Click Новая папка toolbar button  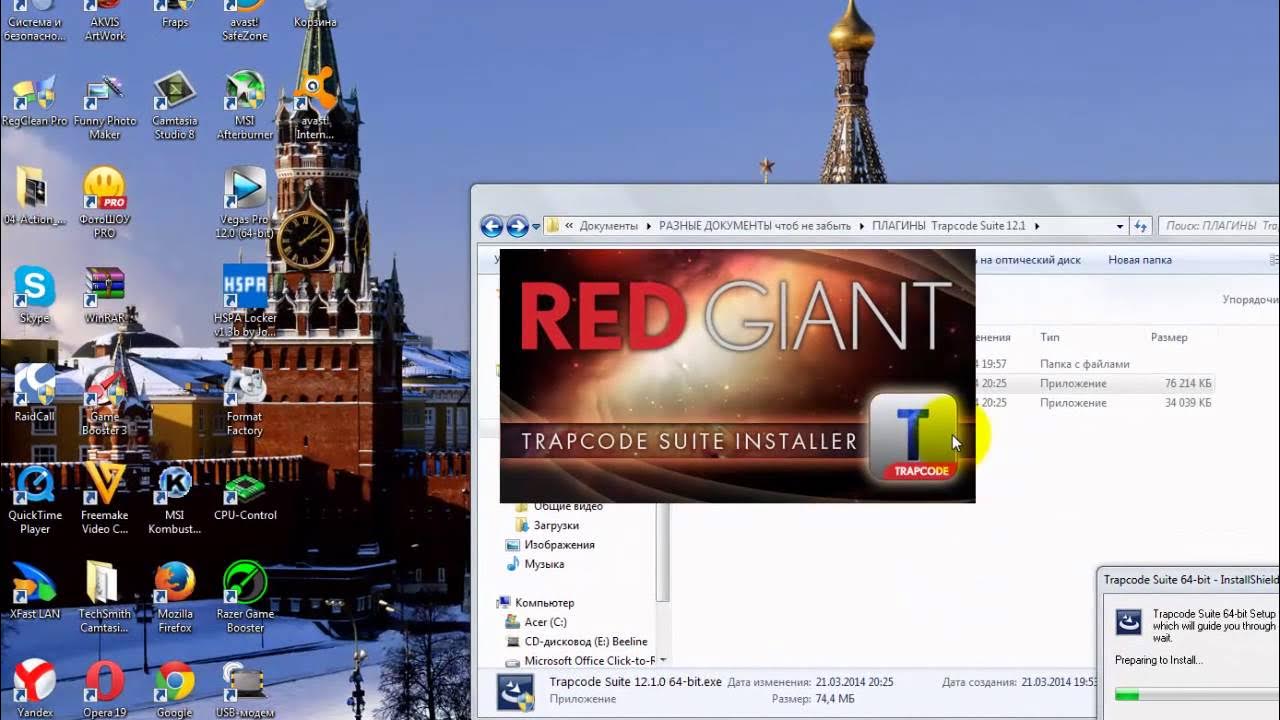click(x=1140, y=260)
